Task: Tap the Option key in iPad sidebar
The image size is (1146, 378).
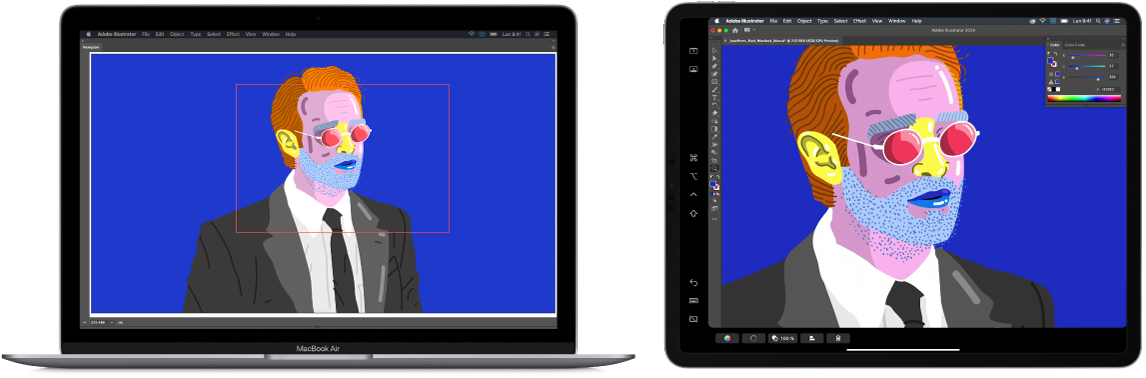Action: [694, 176]
